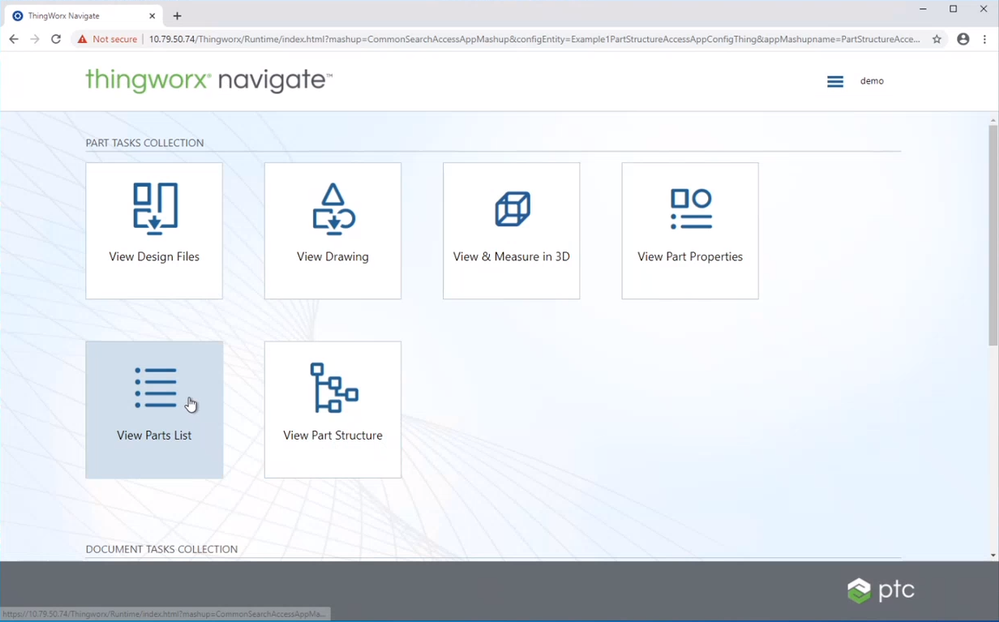Click the thingworx navigate logo
The image size is (999, 622).
209,81
